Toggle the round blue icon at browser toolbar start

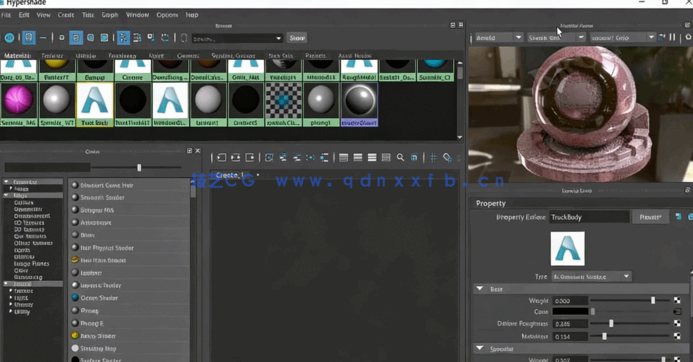pos(9,38)
